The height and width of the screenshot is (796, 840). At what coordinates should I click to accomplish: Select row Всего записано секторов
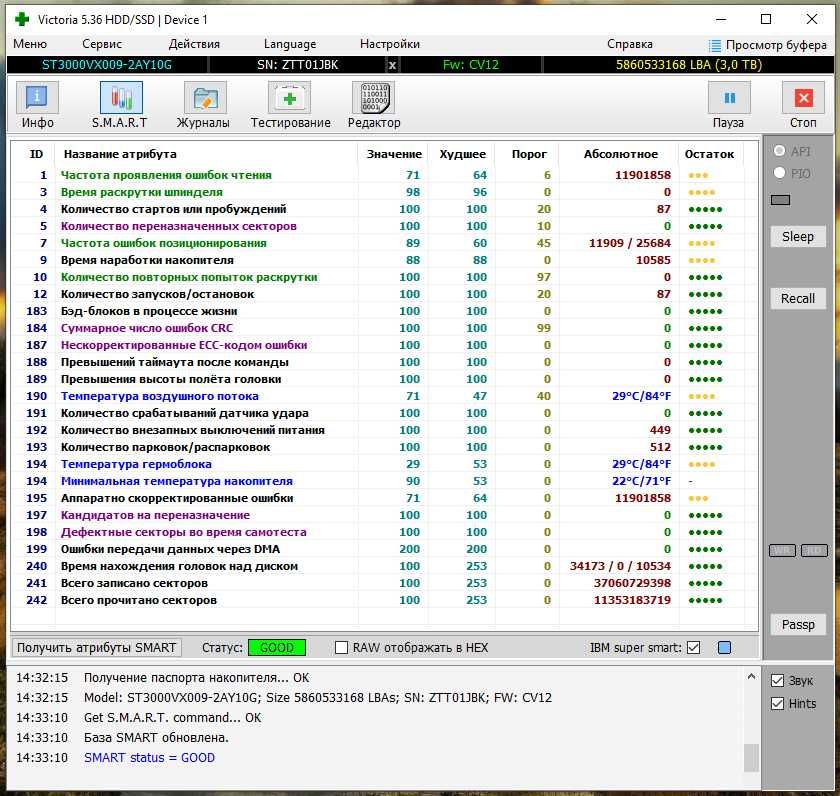[384, 583]
